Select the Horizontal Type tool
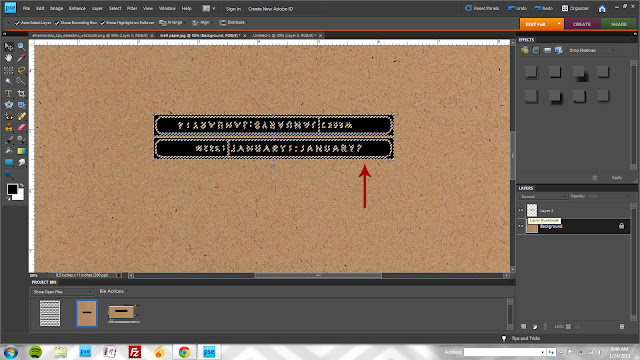 tap(9, 93)
